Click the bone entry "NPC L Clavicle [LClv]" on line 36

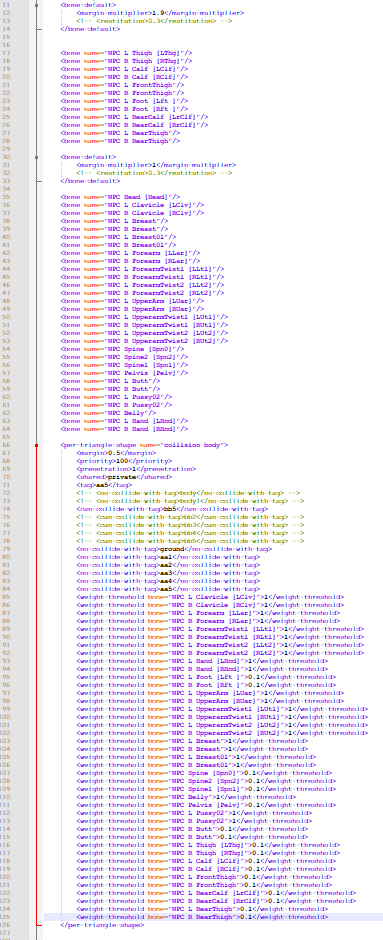[x=132, y=204]
